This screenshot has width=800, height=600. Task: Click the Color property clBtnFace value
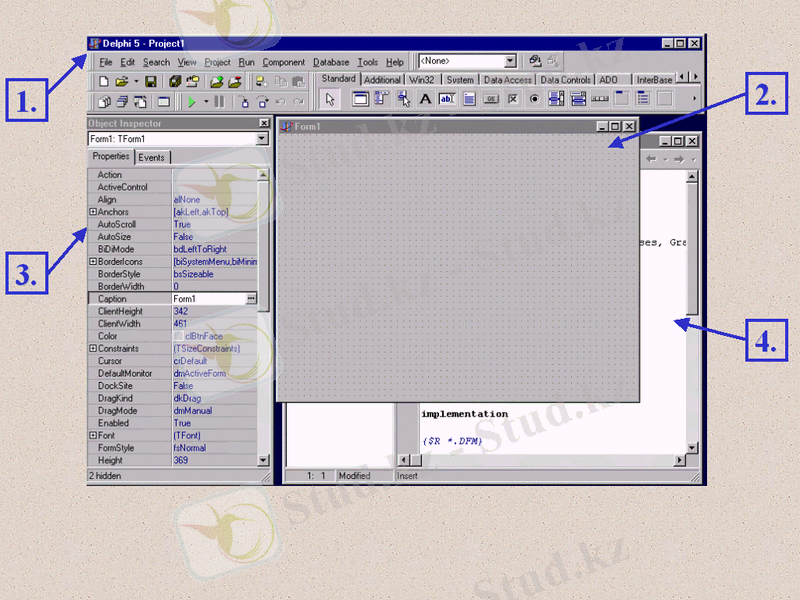202,336
